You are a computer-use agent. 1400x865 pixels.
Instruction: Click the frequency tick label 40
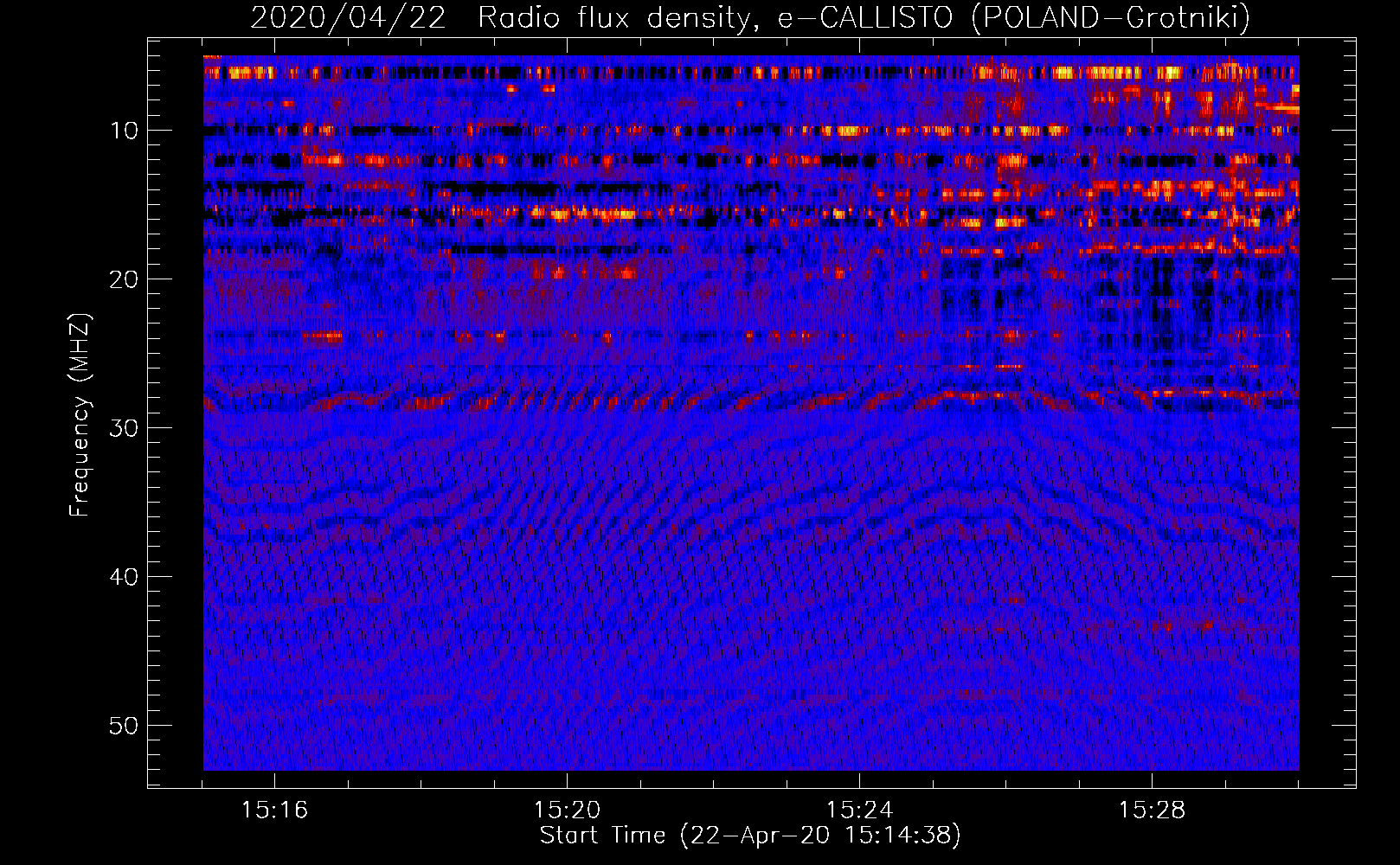(125, 577)
